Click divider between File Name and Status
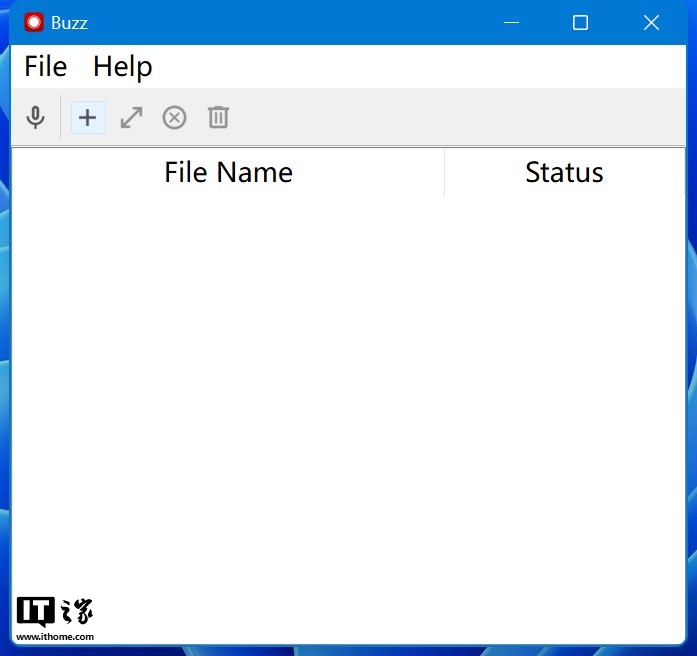 point(444,172)
